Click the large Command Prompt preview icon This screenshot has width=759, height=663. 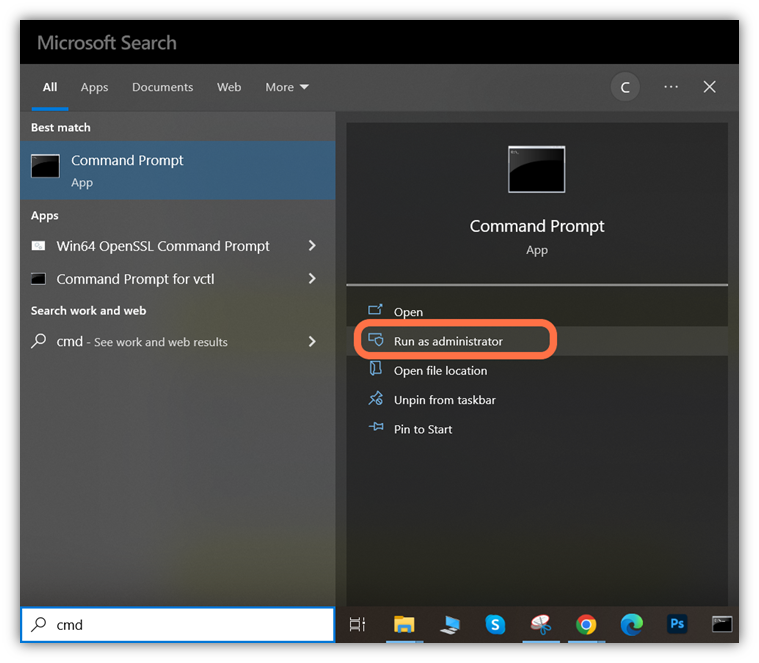(x=536, y=169)
